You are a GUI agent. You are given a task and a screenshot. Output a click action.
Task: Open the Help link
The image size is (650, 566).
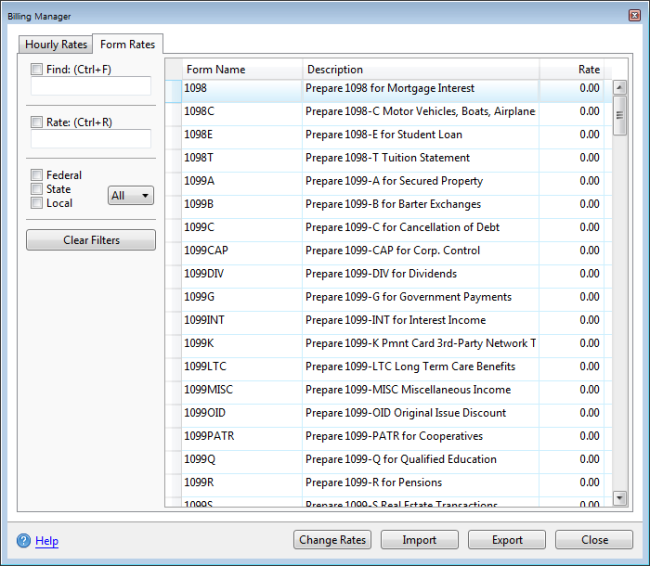[x=47, y=541]
